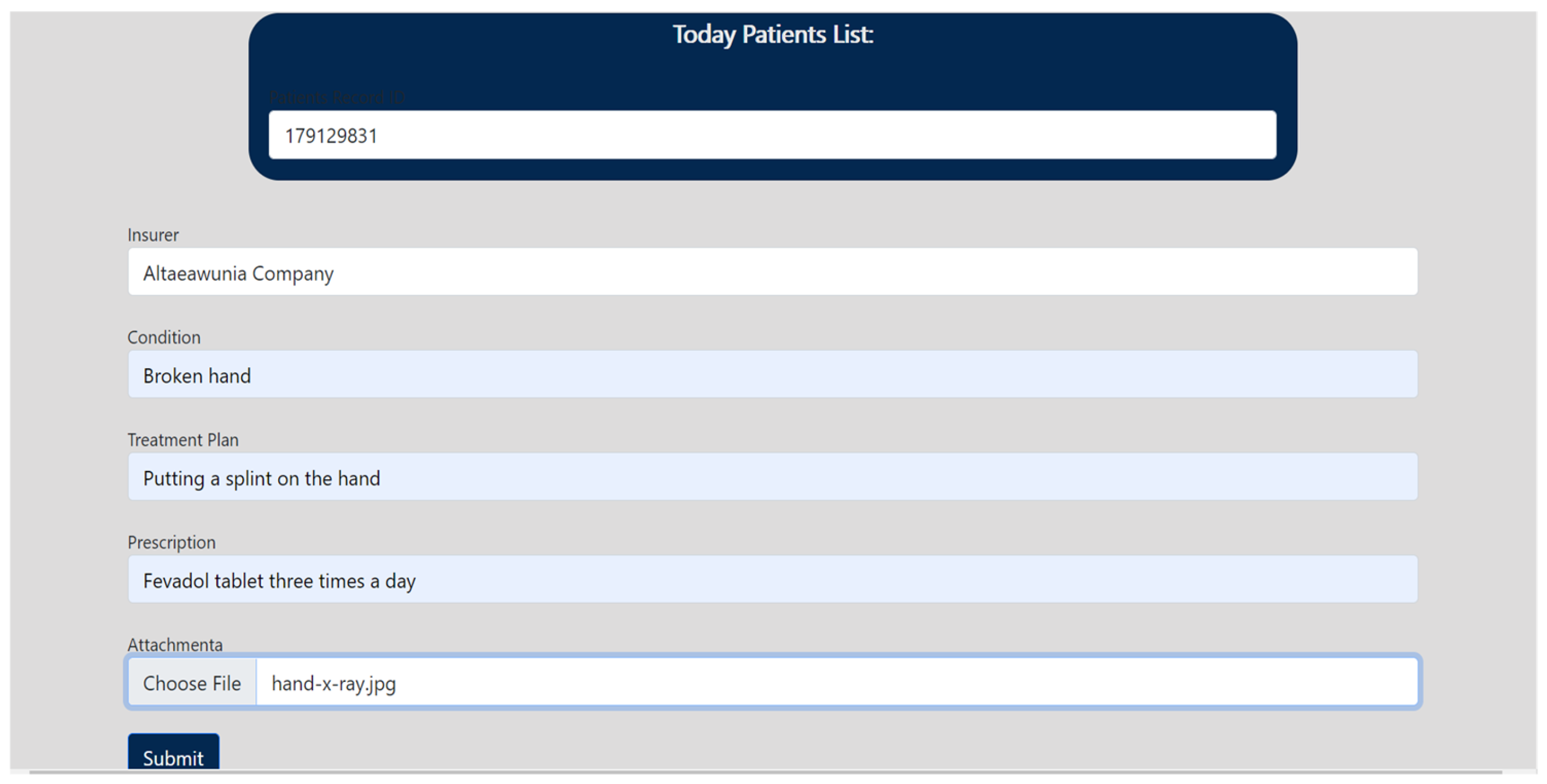Click the Today Patients List heading
This screenshot has width=1547, height=784.
(773, 34)
